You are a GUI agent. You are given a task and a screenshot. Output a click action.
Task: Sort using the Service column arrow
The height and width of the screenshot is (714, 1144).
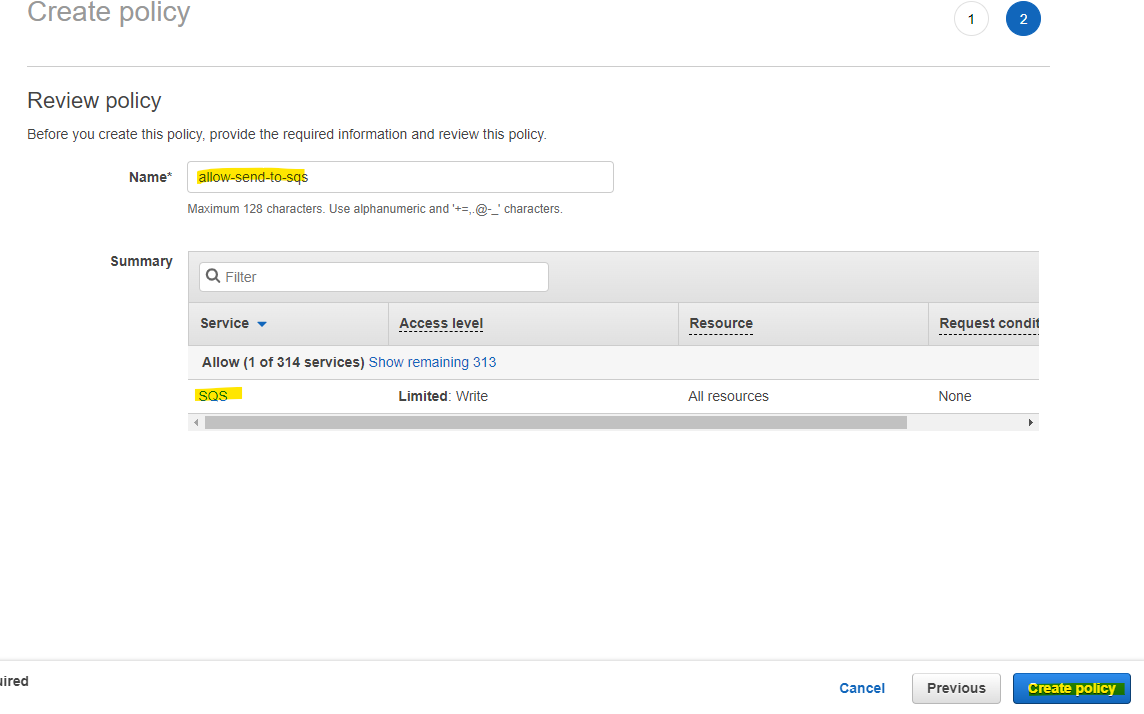(262, 324)
